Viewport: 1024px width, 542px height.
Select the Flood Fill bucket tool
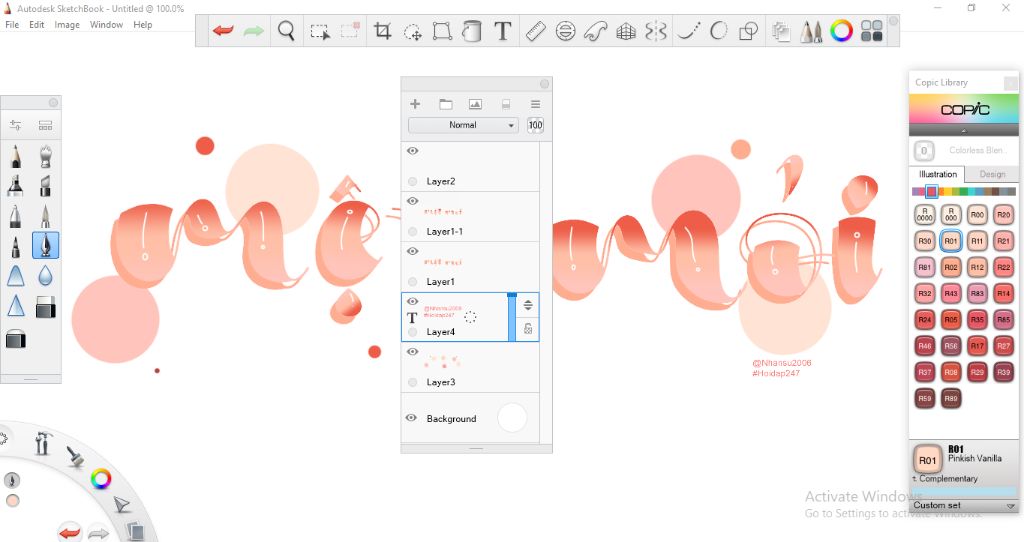pos(472,31)
